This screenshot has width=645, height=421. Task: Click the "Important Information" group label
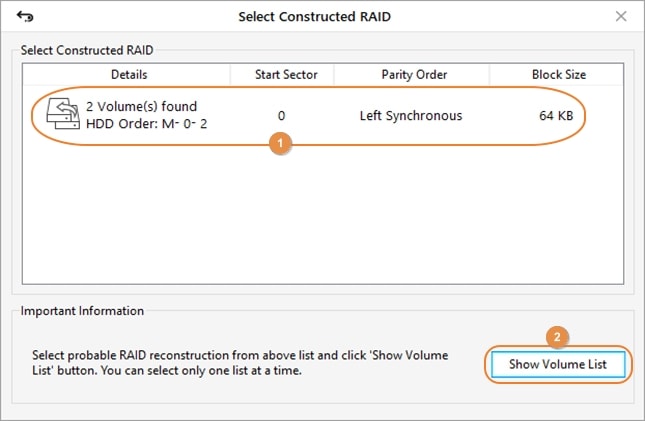coord(82,311)
